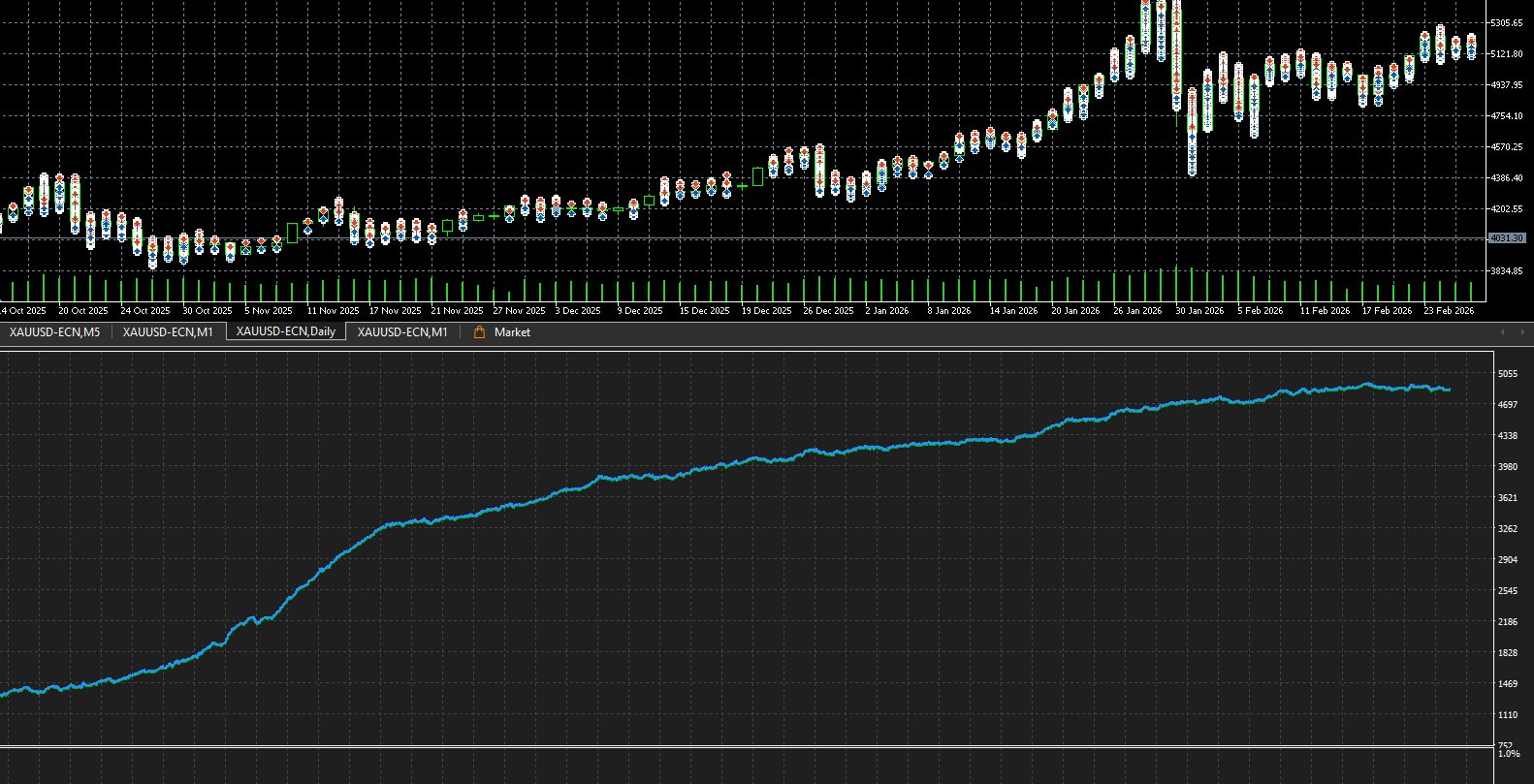Select the 4937.95 price axis value
This screenshot has width=1534, height=784.
coord(1506,85)
